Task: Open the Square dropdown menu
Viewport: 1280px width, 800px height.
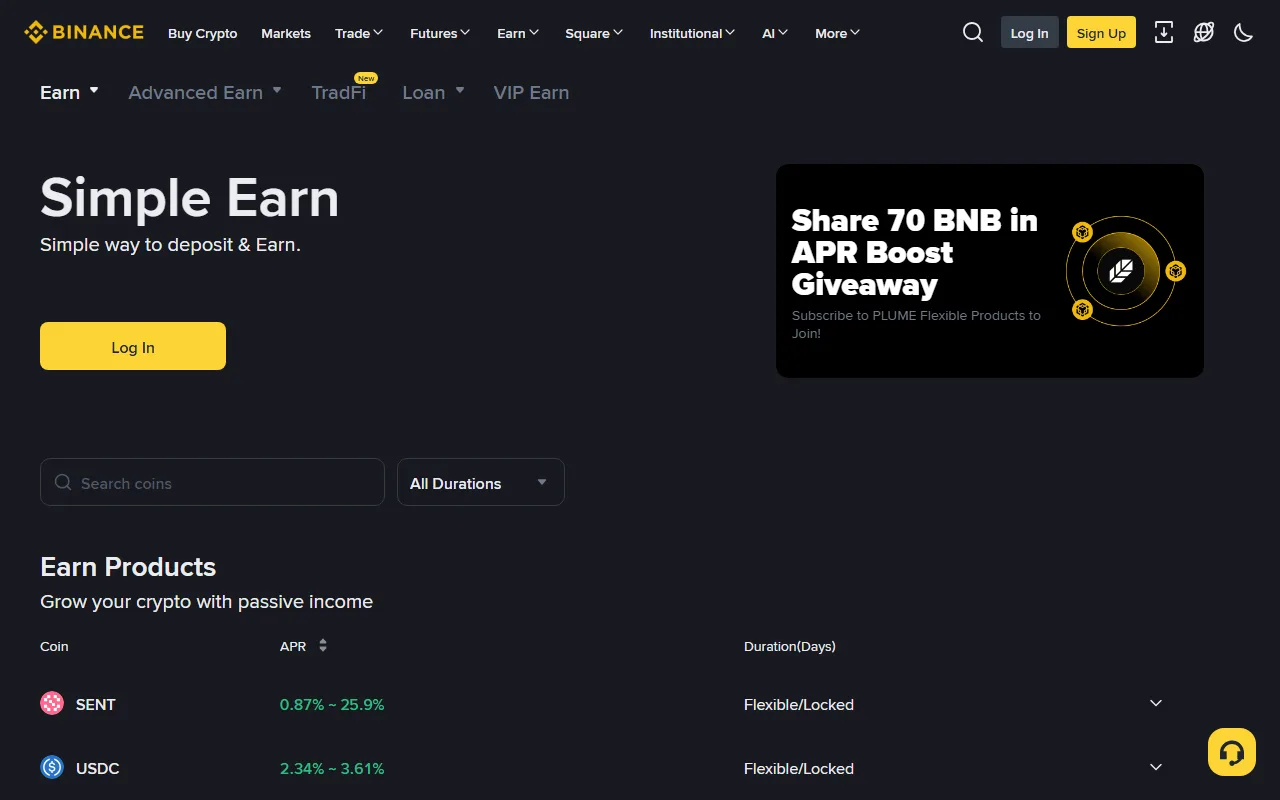Action: coord(594,33)
